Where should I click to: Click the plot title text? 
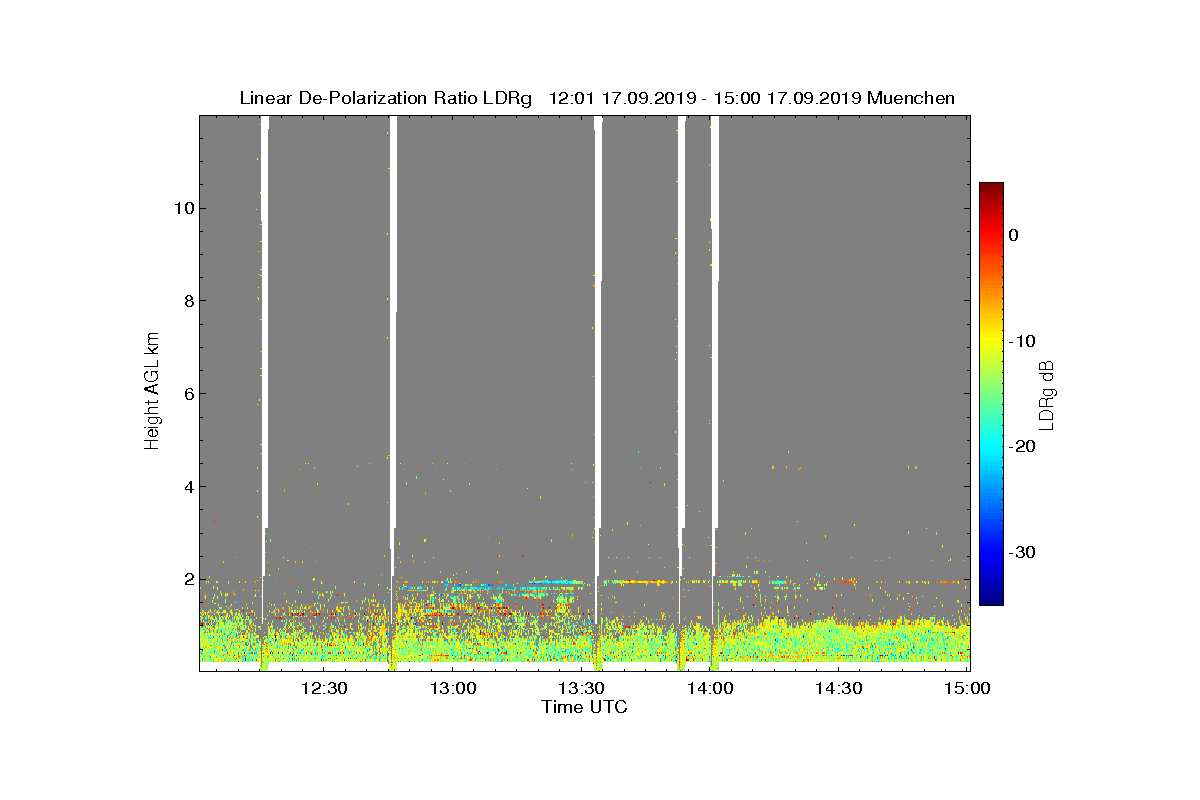tap(597, 98)
